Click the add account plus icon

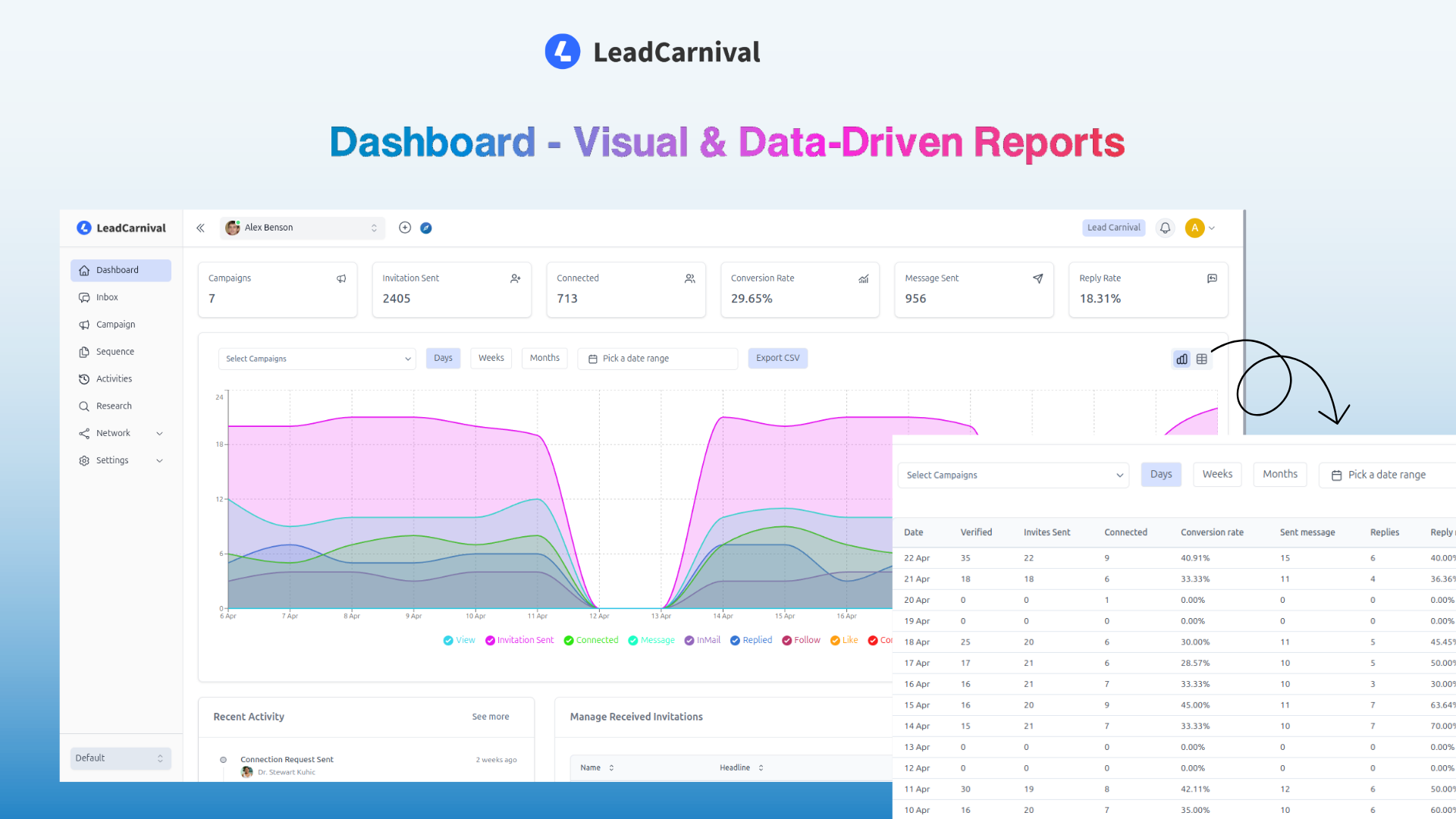[405, 227]
